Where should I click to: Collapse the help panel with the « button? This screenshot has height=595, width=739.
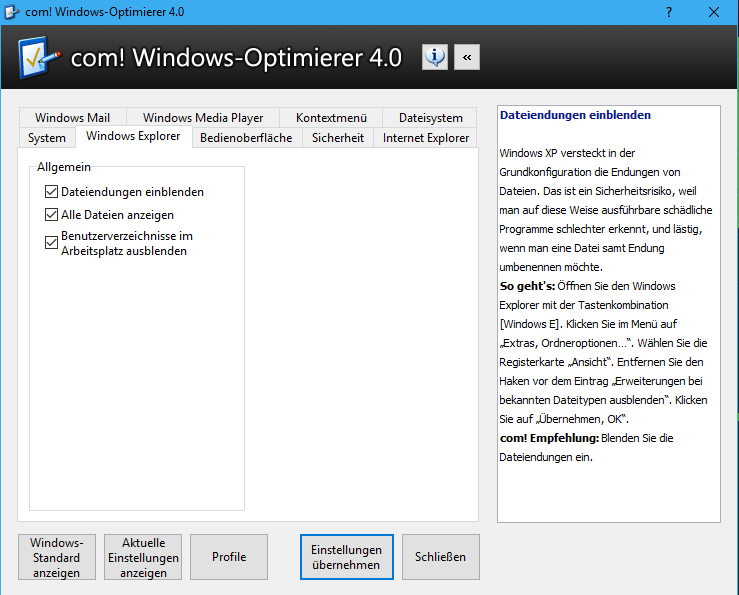(467, 57)
